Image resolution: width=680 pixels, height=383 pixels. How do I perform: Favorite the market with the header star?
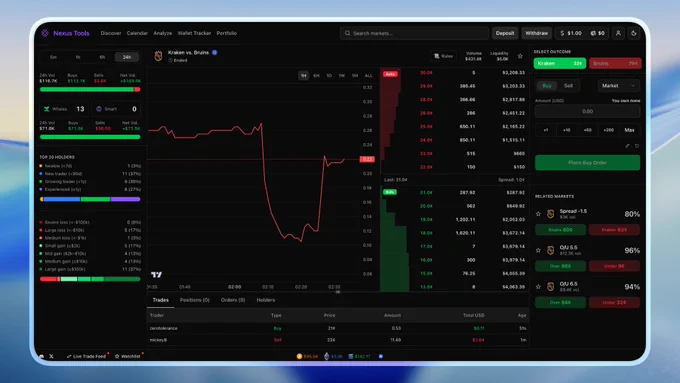coord(520,56)
